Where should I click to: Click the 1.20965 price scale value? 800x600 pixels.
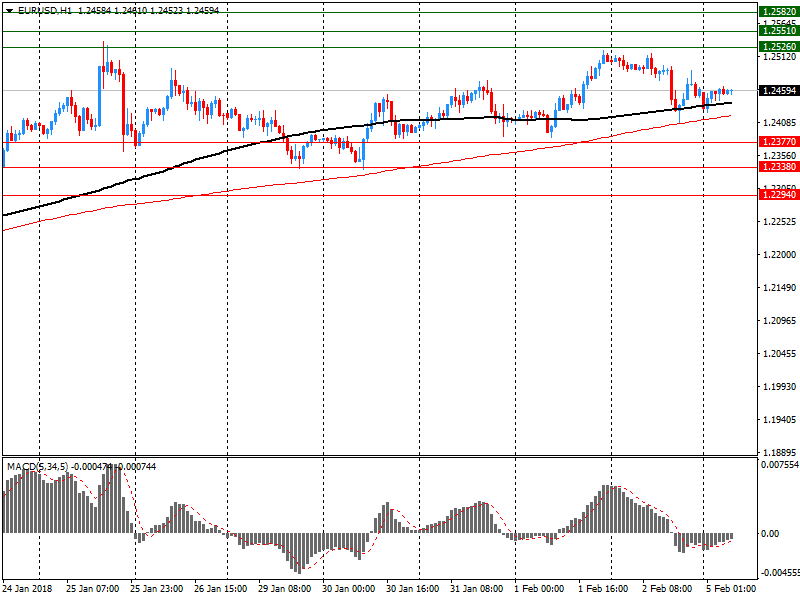[780, 321]
